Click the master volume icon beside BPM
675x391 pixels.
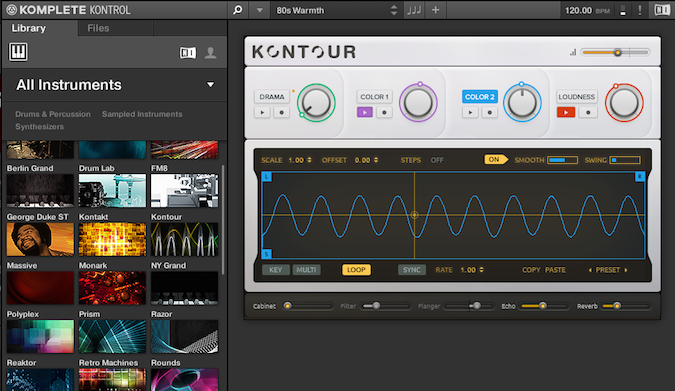pyautogui.click(x=623, y=10)
